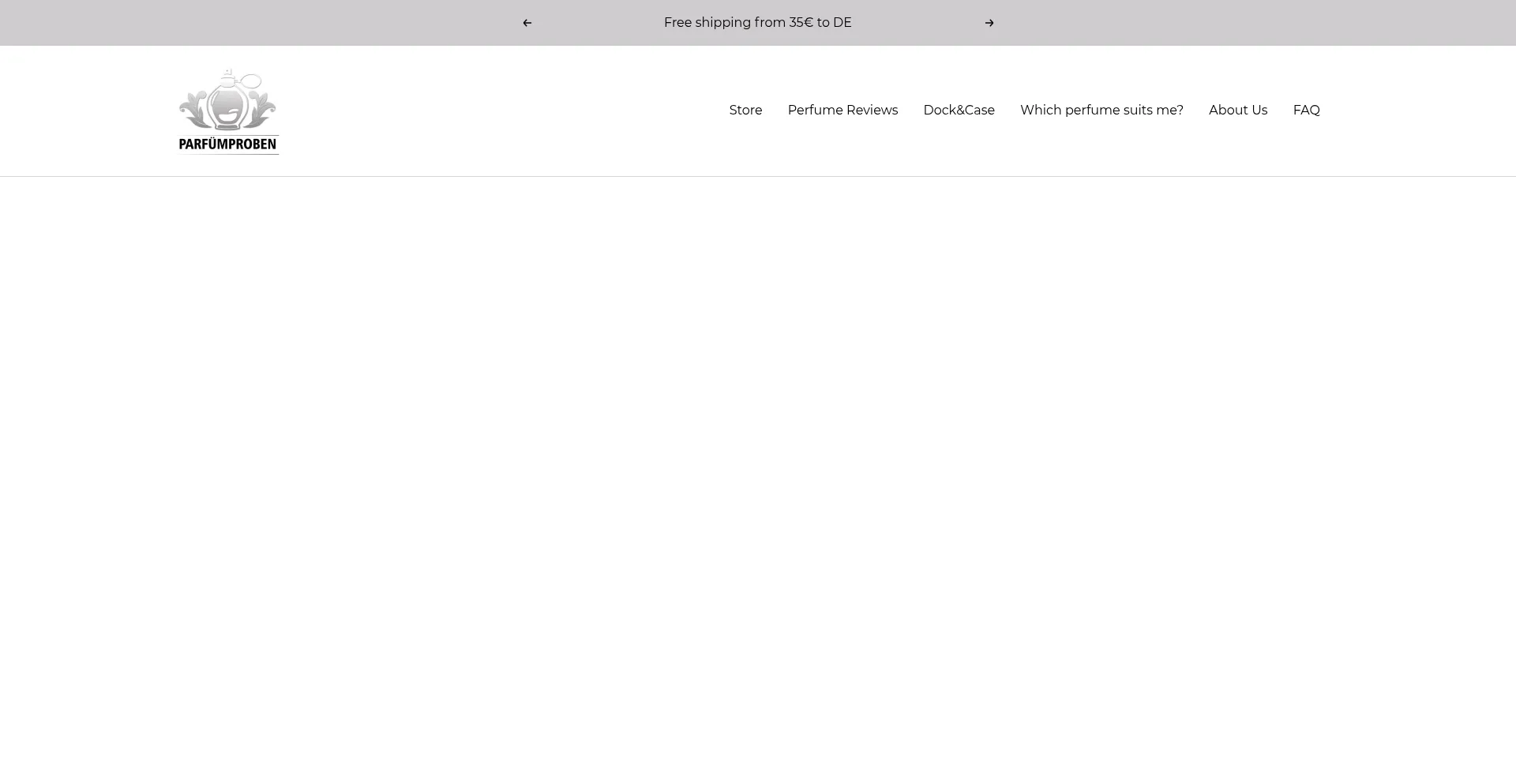1516x784 pixels.
Task: Visit the About Us page
Action: [x=1237, y=111]
